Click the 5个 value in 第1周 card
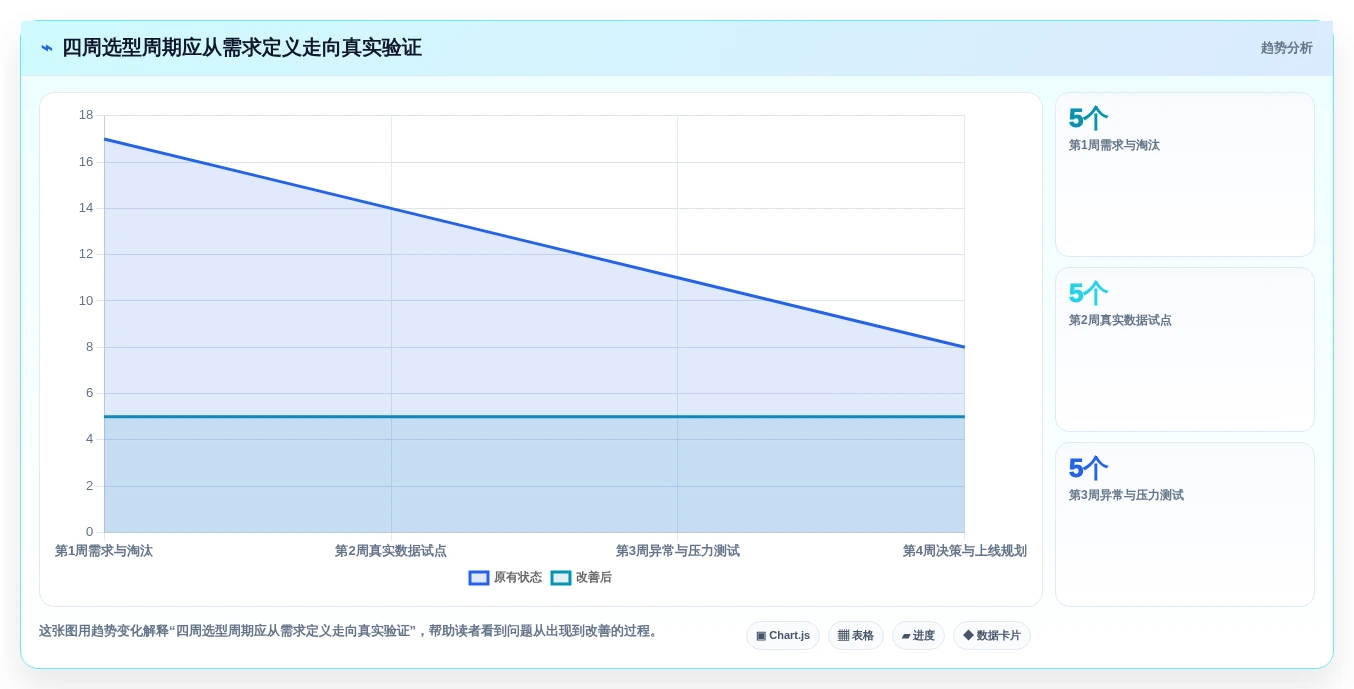 pyautogui.click(x=1088, y=119)
